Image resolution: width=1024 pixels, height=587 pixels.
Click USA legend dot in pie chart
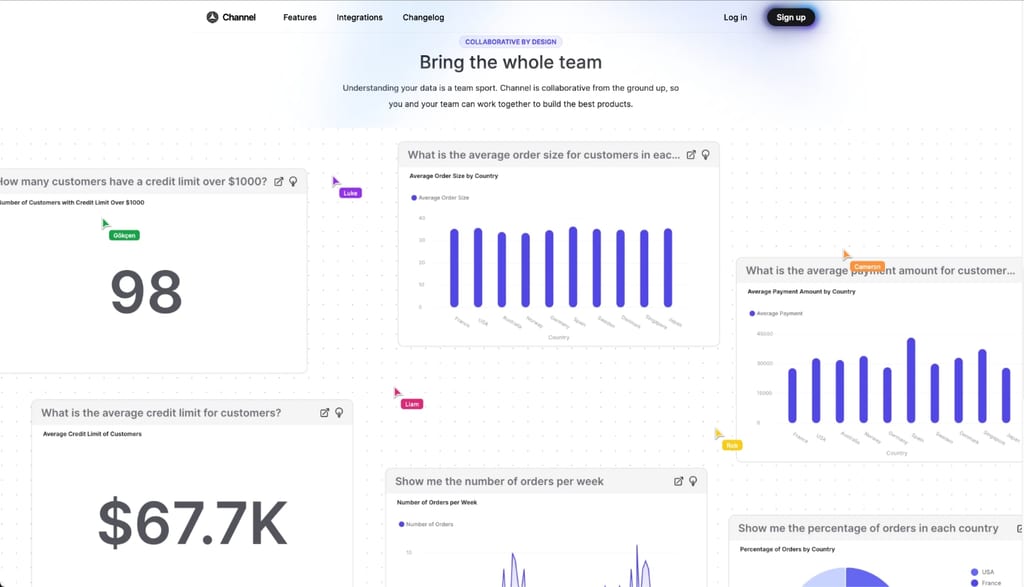[x=974, y=572]
